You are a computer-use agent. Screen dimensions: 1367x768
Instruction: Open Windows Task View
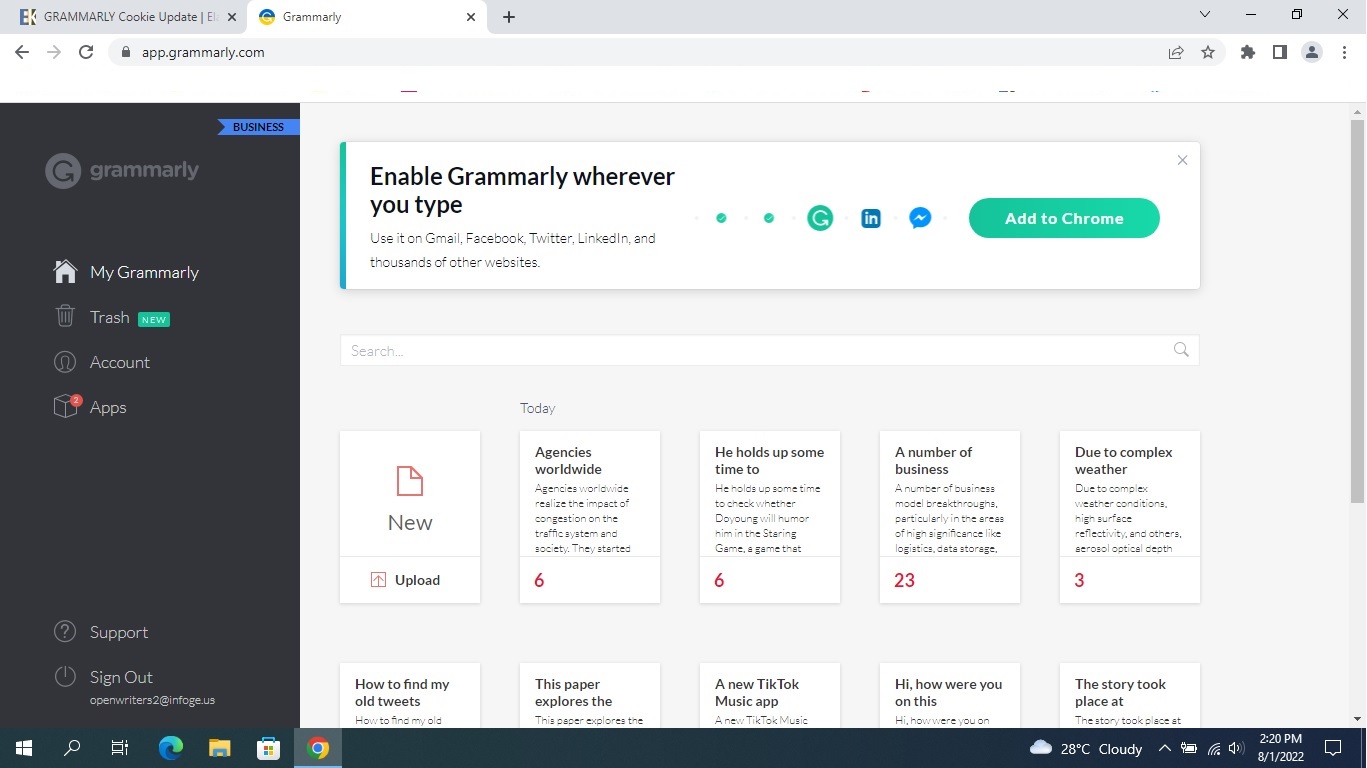pyautogui.click(x=120, y=748)
